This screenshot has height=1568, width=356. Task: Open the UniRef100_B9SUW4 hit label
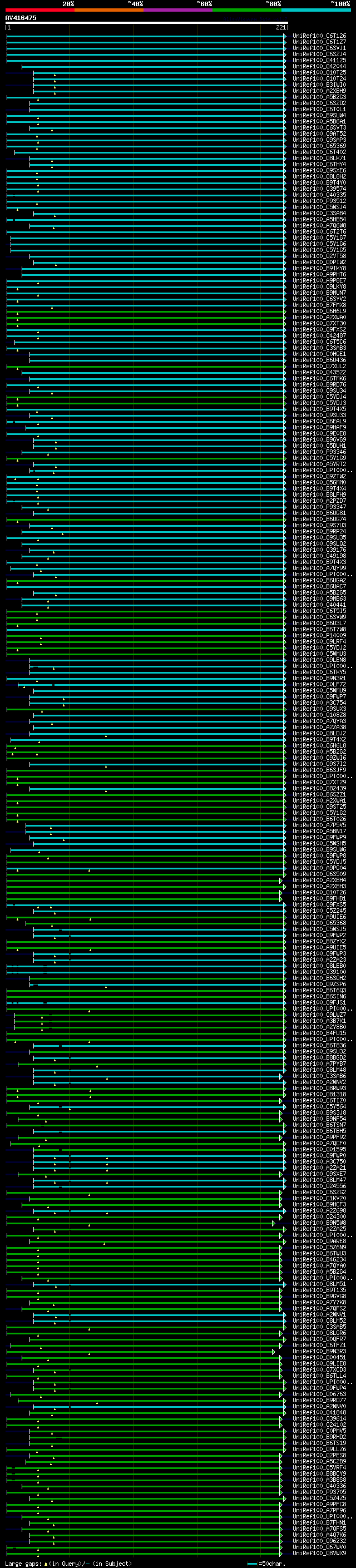click(x=319, y=116)
